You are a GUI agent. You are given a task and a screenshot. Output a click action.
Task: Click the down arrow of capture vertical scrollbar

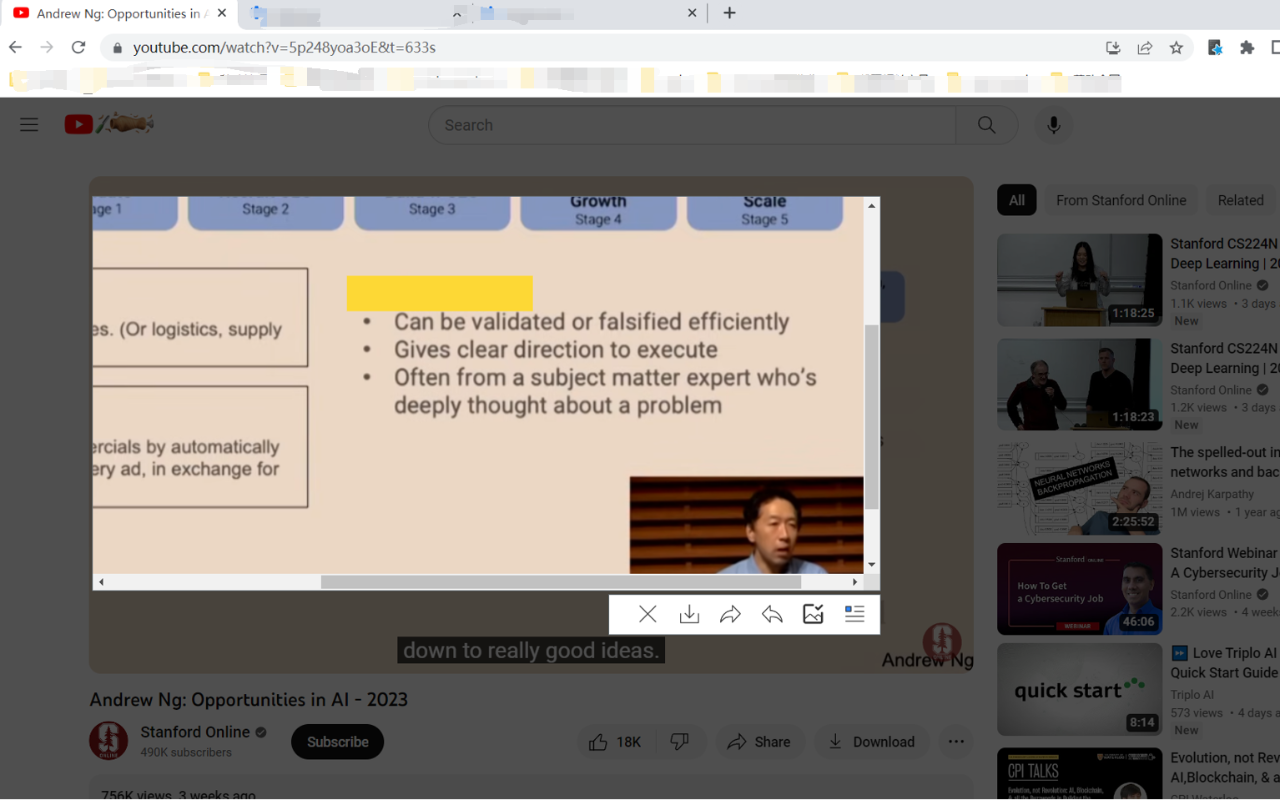tap(872, 565)
